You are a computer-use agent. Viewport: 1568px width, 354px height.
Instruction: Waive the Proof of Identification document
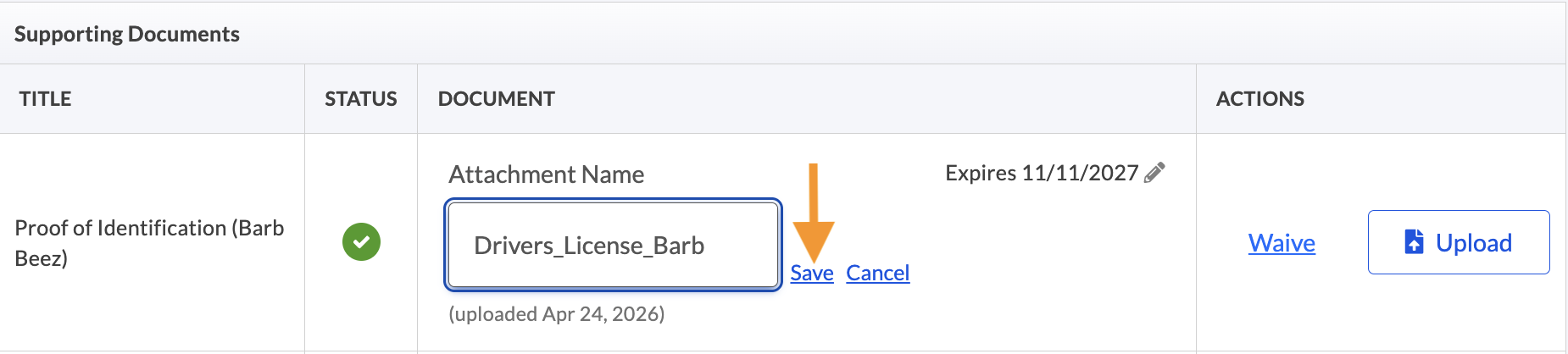tap(1282, 243)
